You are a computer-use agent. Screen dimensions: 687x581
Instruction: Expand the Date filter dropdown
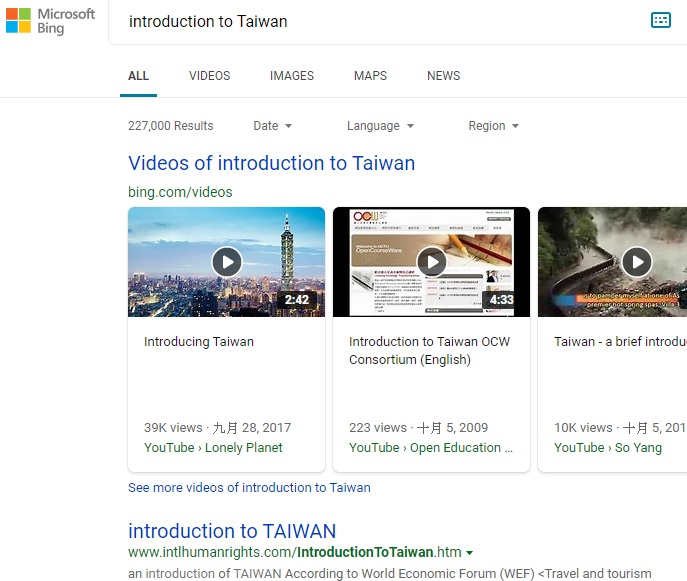point(272,126)
